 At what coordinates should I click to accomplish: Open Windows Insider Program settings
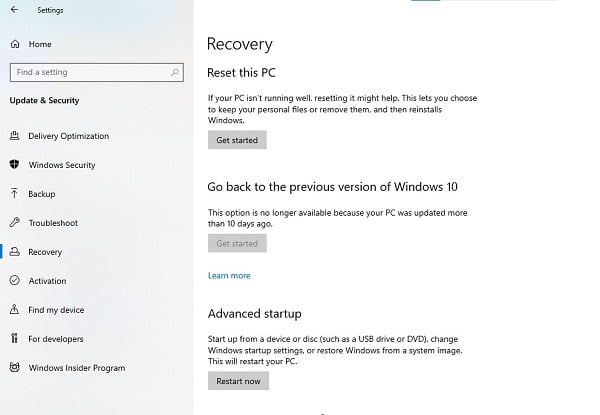(77, 368)
